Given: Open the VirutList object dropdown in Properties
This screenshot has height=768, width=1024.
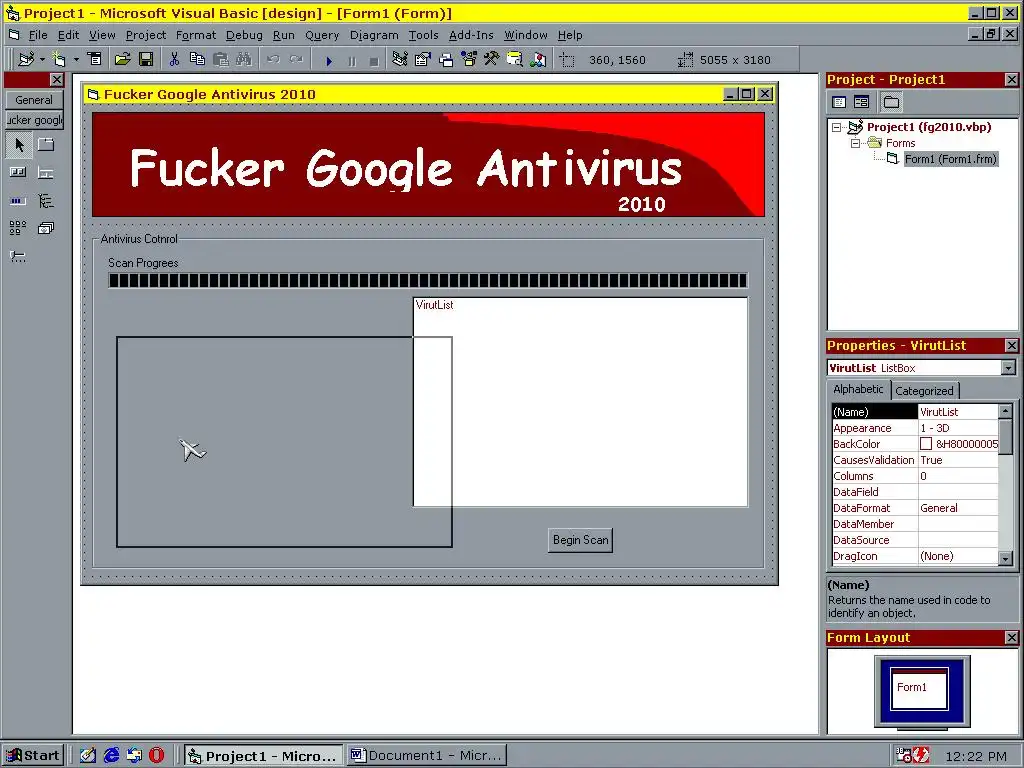Looking at the screenshot, I should coord(1008,368).
